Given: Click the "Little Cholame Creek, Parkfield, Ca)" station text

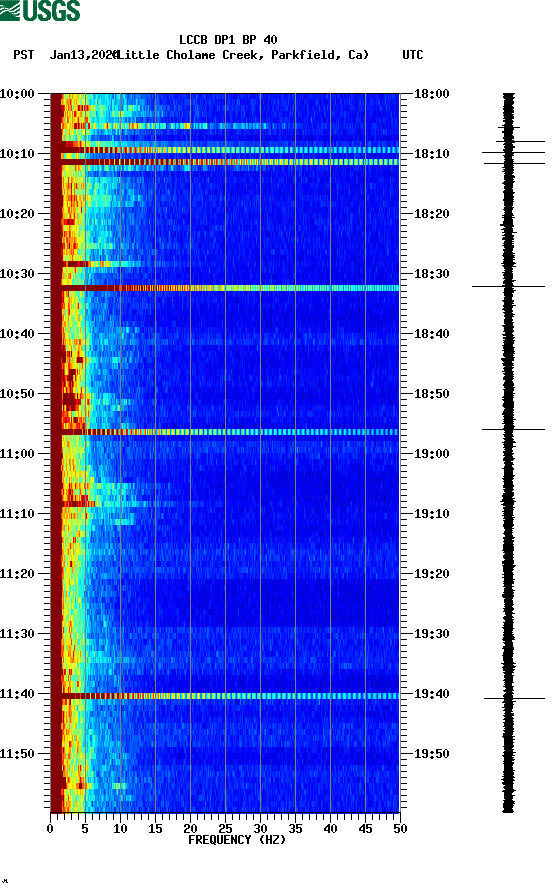Looking at the screenshot, I should click(x=242, y=55).
